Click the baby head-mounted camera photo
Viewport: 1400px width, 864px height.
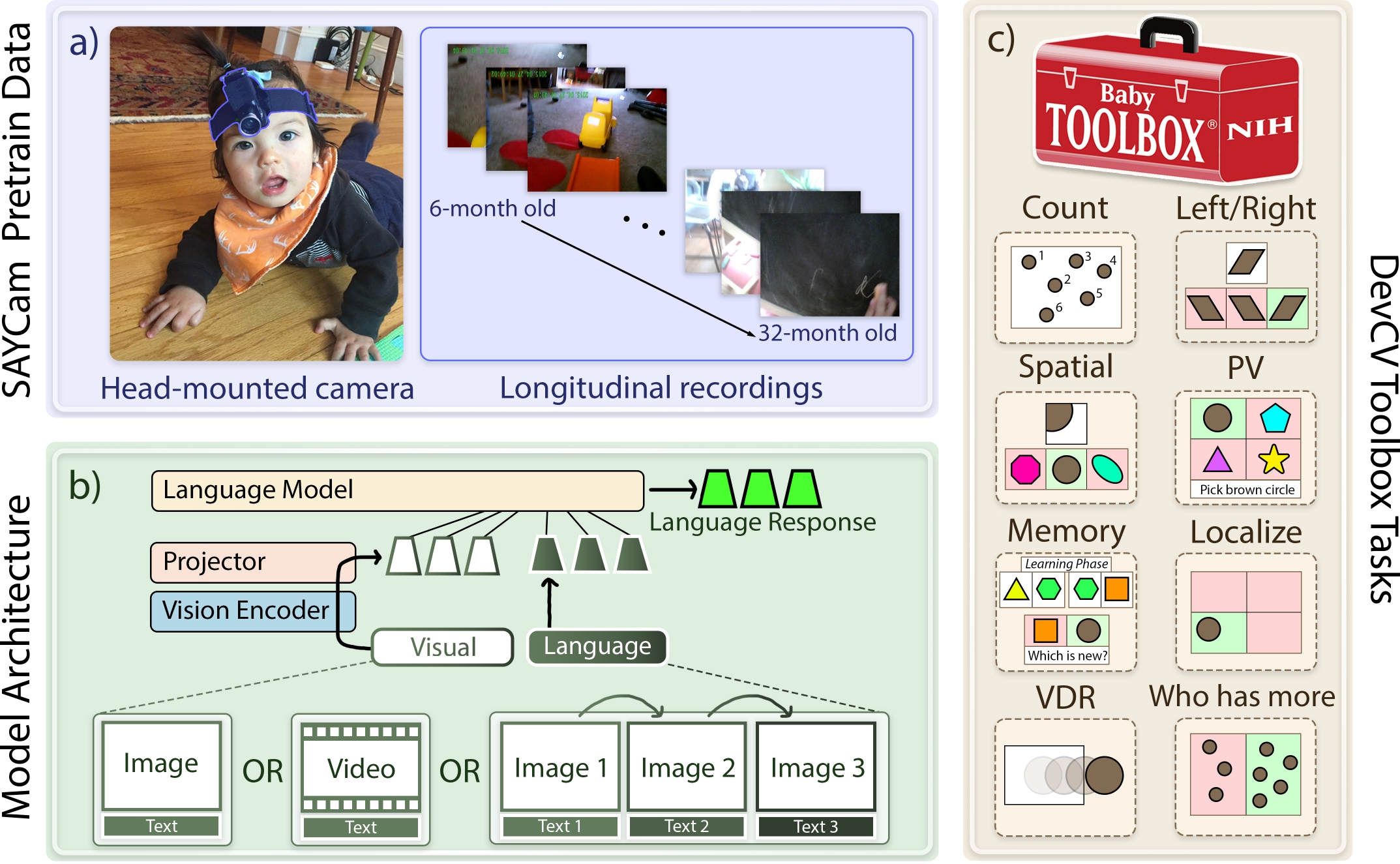[256, 194]
